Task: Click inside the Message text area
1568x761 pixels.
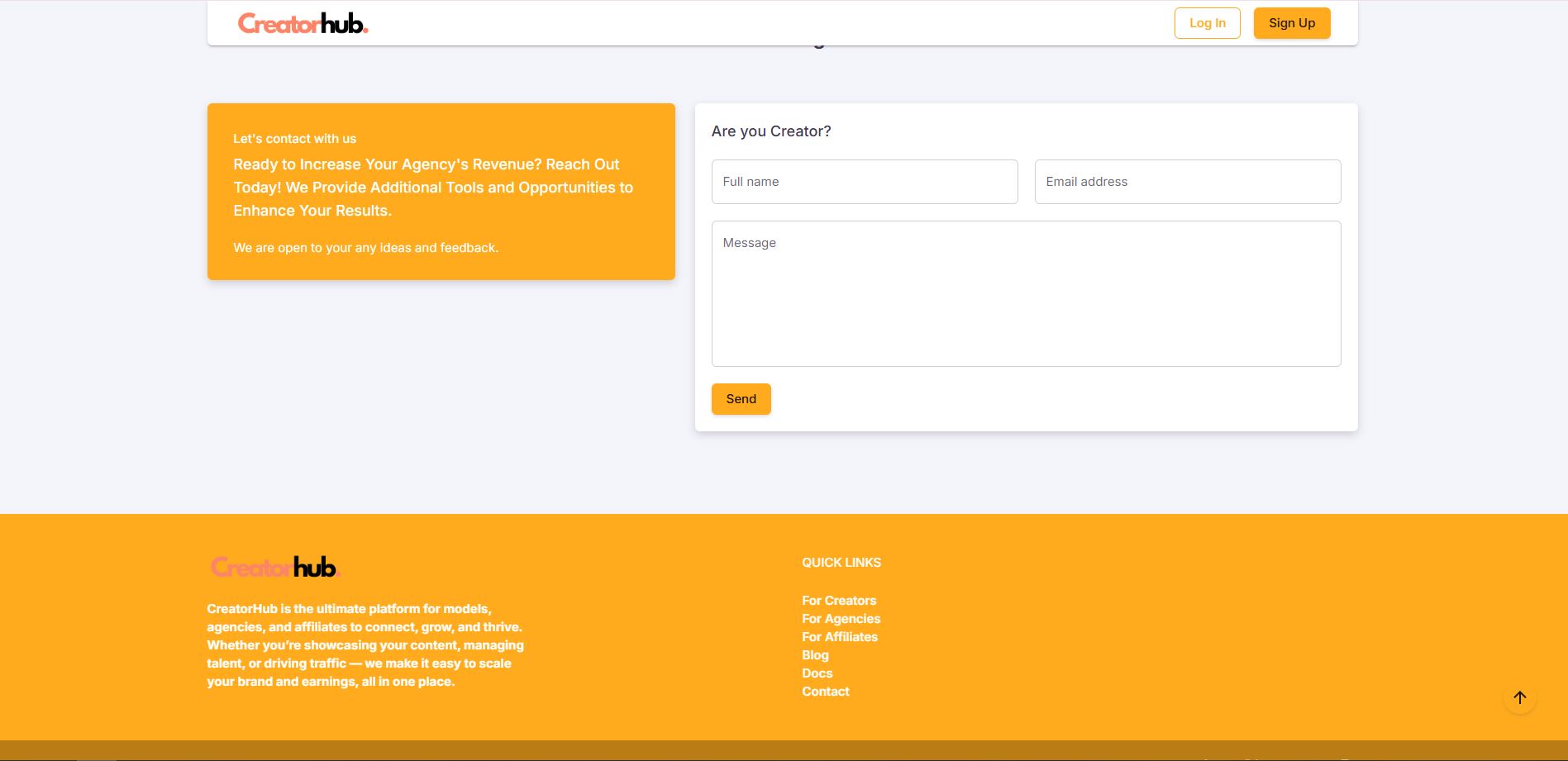Action: point(1025,293)
